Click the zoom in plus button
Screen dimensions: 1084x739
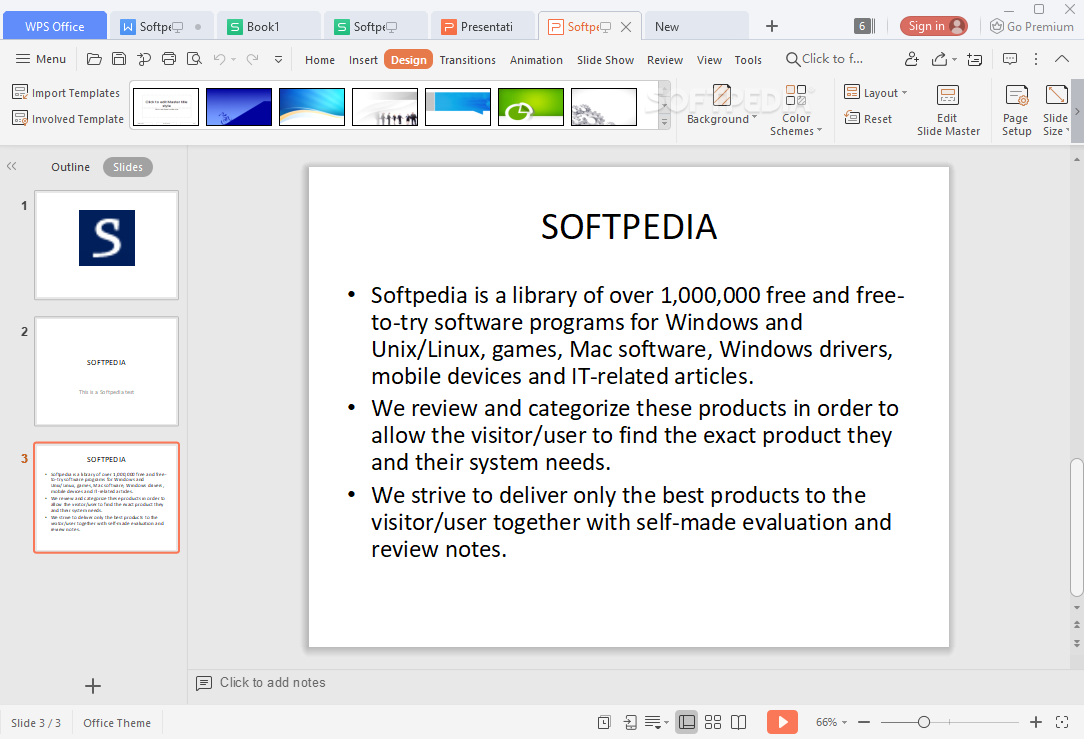coord(1036,722)
